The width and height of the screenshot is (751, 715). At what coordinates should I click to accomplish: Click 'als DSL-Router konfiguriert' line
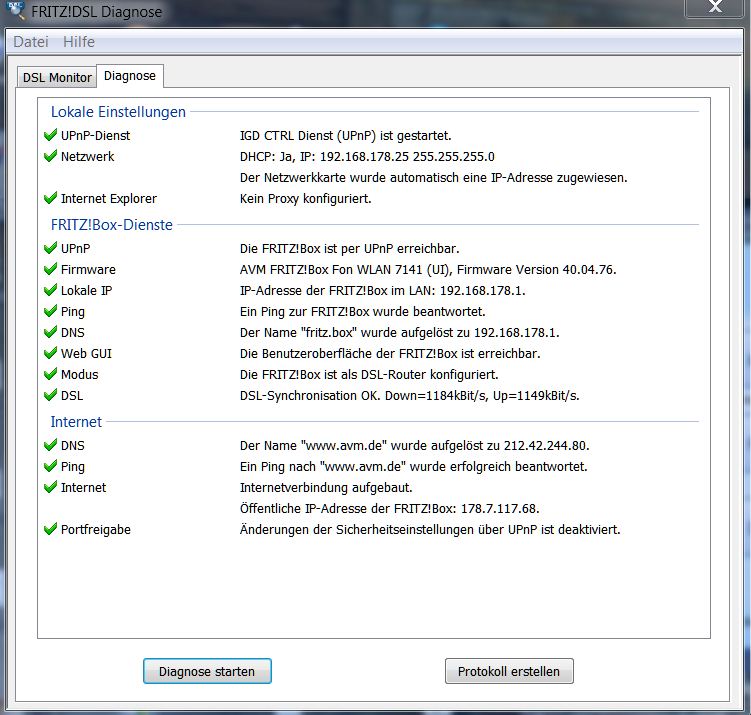pos(369,375)
